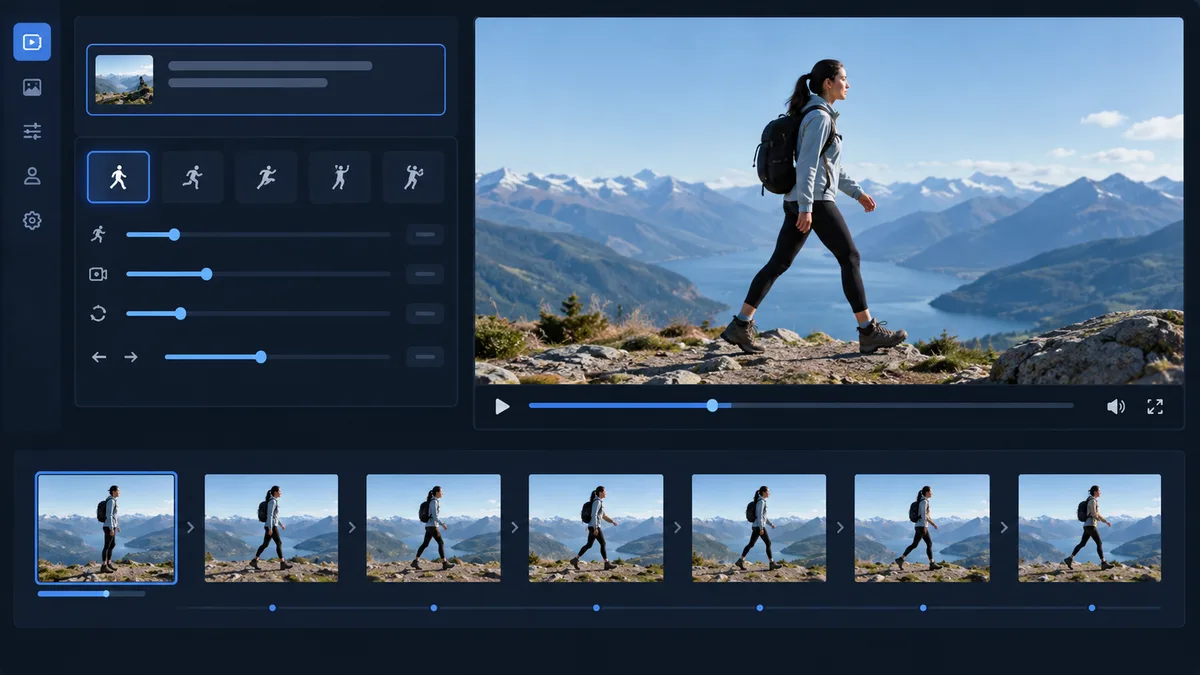This screenshot has width=1200, height=675.
Task: Open the video section in sidebar
Action: 32,42
